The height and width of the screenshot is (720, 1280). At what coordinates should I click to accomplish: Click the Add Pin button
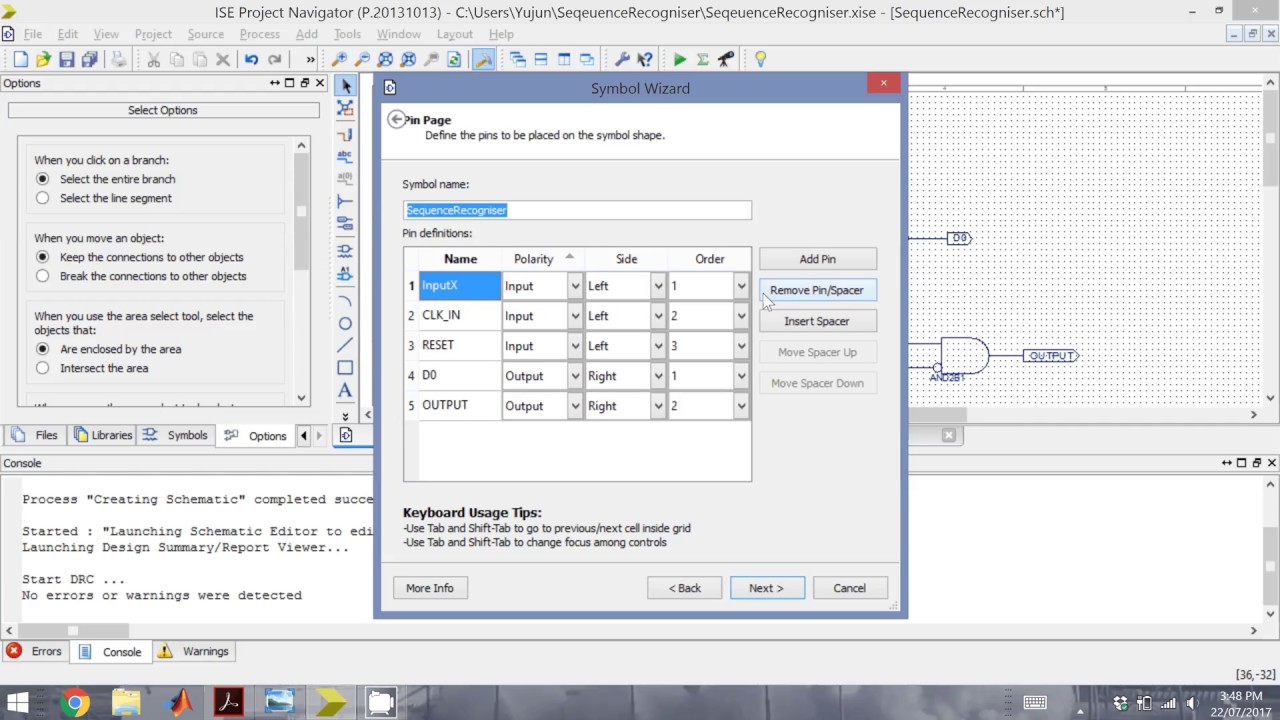[x=817, y=259]
